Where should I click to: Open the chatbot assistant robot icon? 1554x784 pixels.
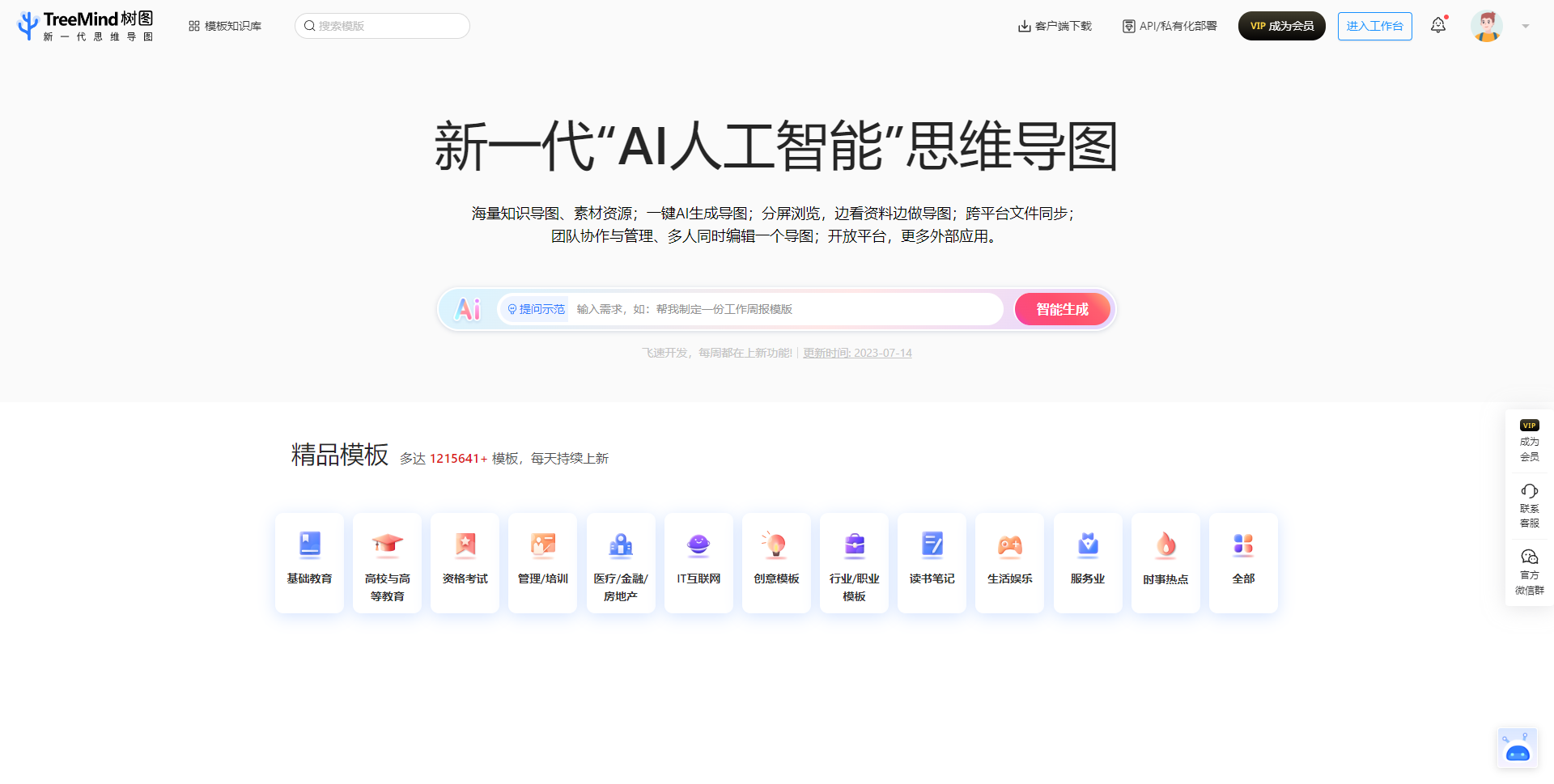point(1517,748)
